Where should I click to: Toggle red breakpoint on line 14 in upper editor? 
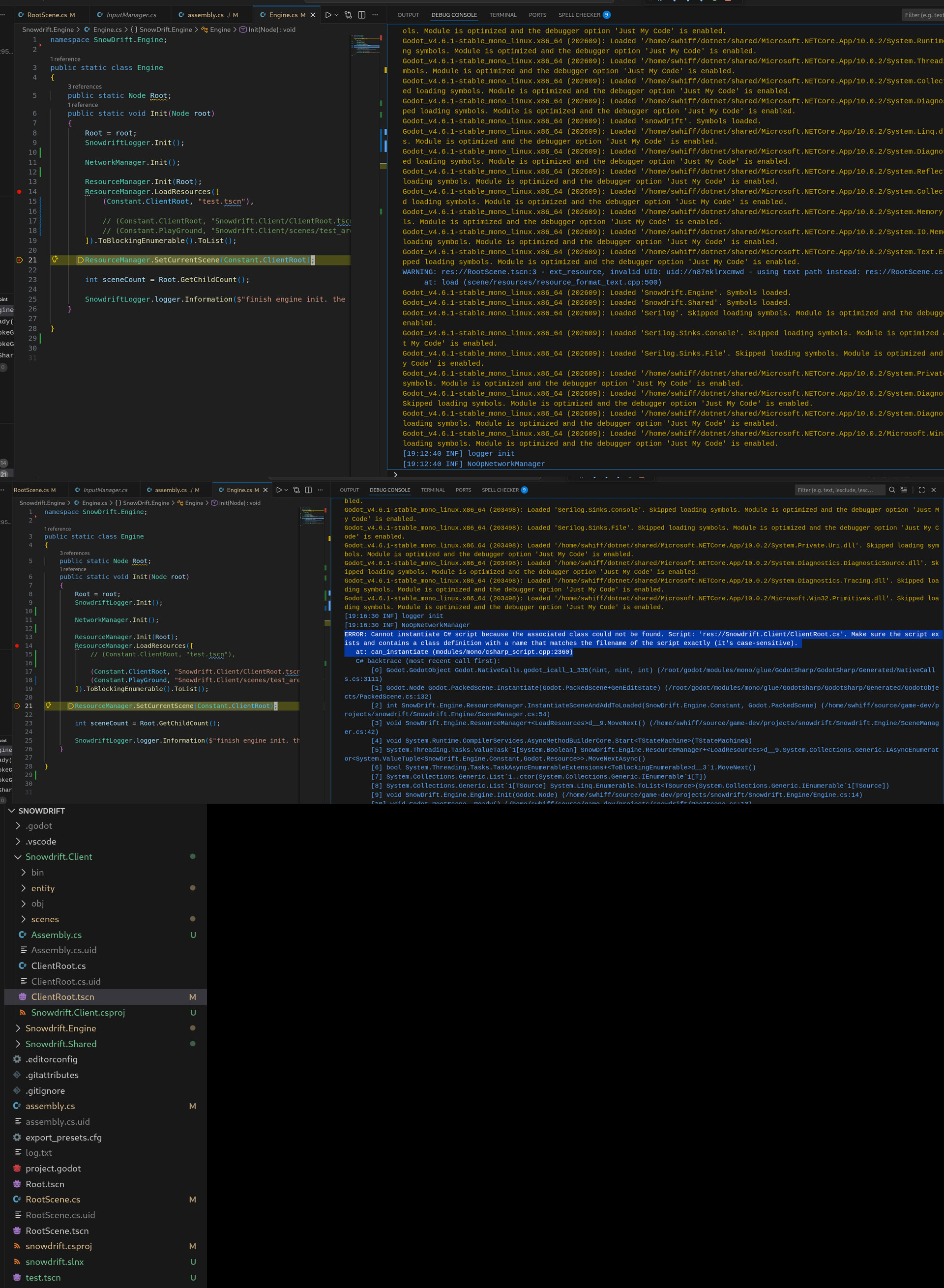pos(20,191)
